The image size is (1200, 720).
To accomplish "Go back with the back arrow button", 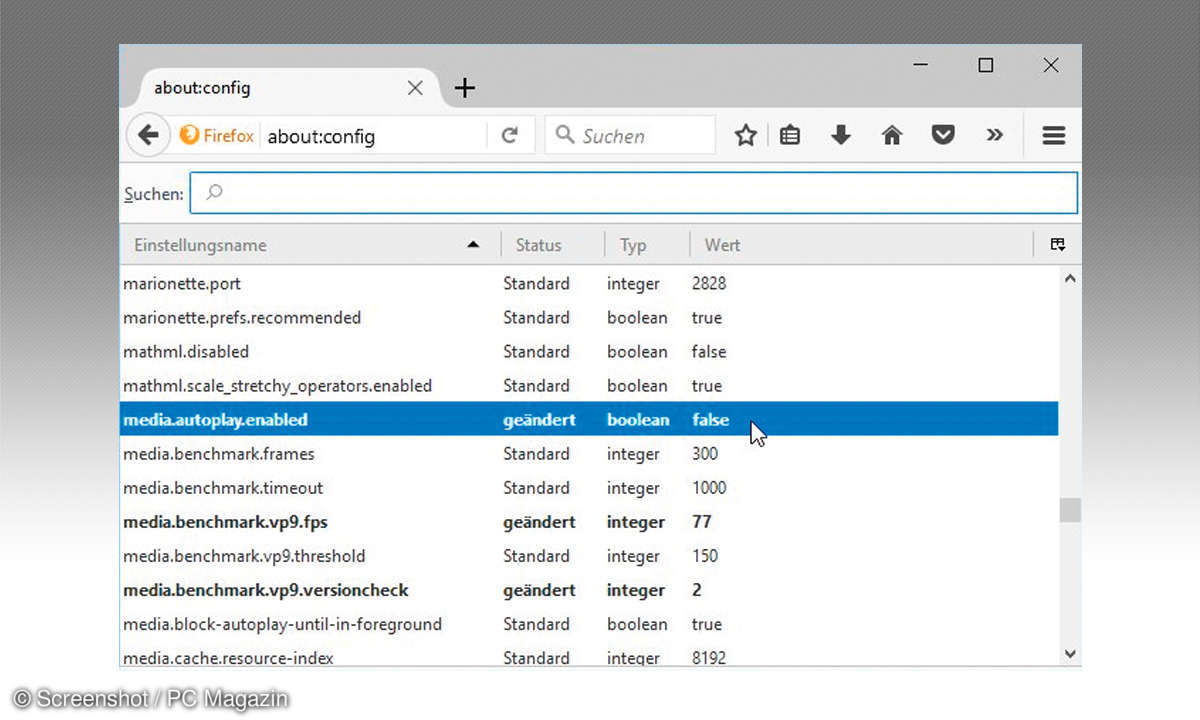I will coord(148,135).
